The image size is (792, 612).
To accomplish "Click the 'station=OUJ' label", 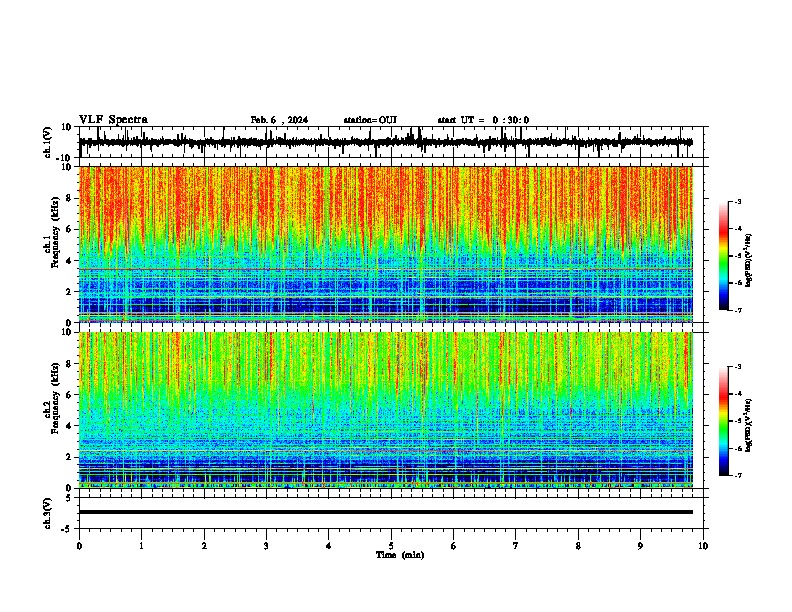I will (370, 120).
